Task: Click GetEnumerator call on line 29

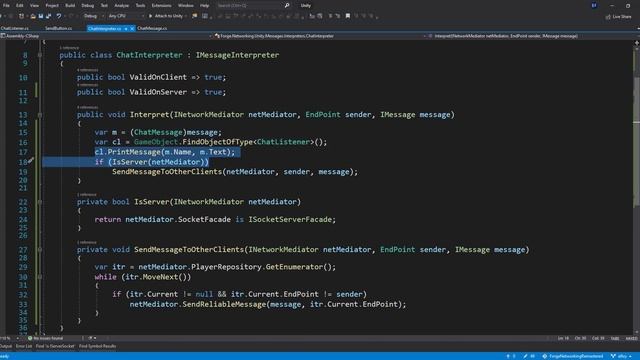Action: tap(294, 267)
